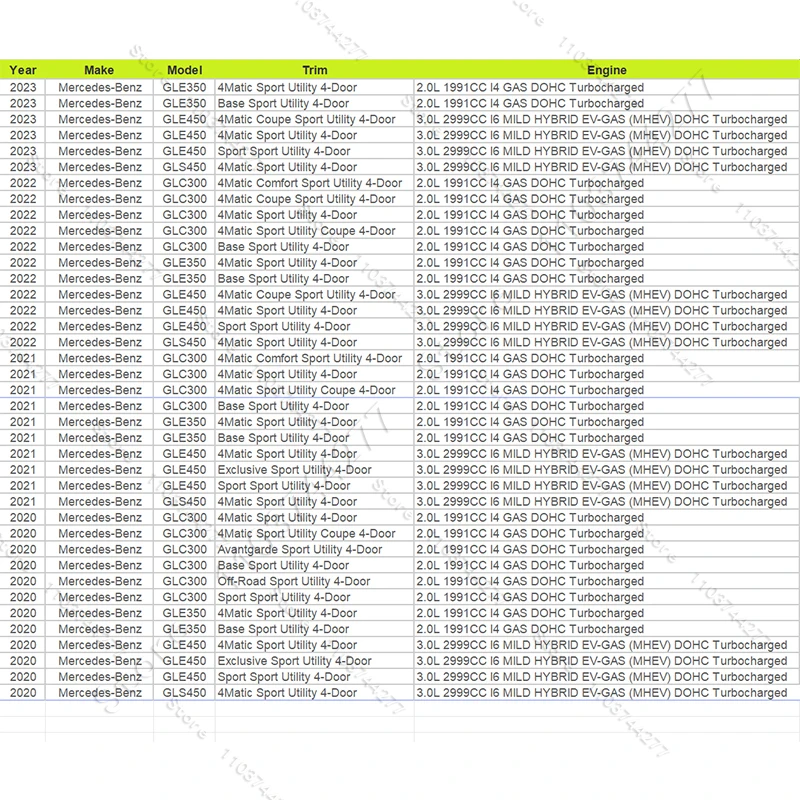This screenshot has width=800, height=800.
Task: Click the Trim column header
Action: tap(314, 70)
